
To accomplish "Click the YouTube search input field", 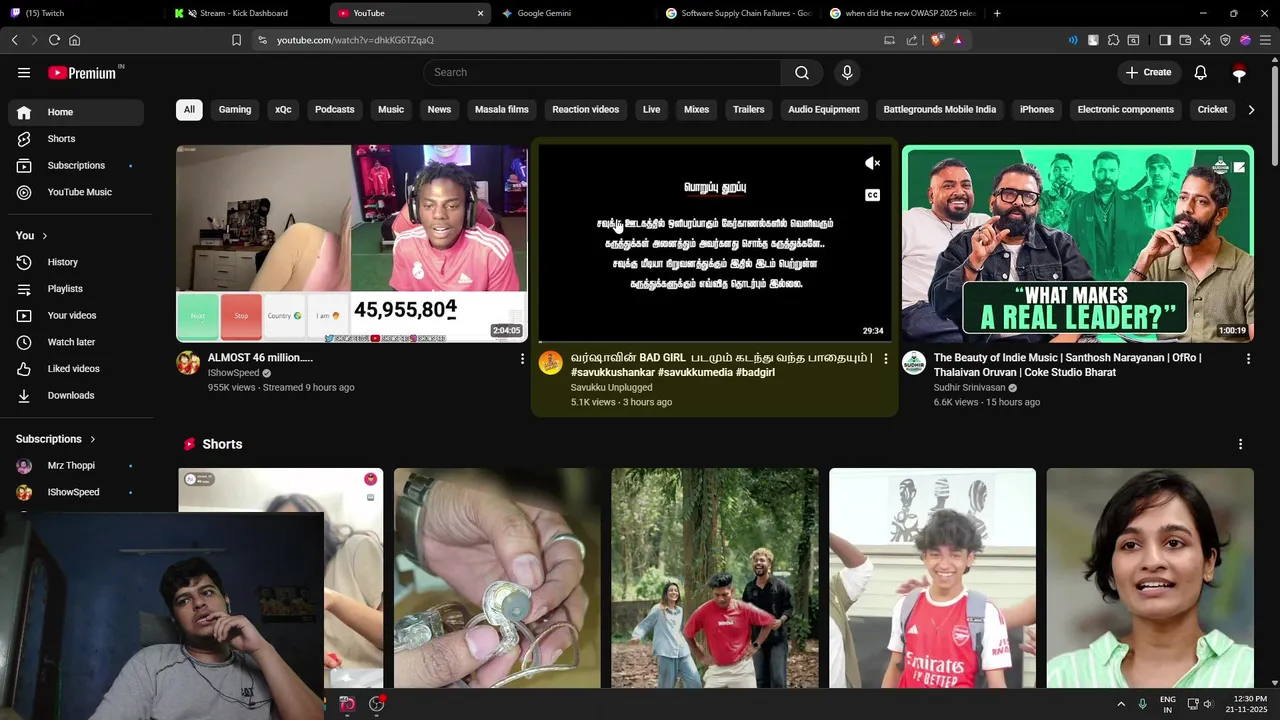I will tap(602, 72).
